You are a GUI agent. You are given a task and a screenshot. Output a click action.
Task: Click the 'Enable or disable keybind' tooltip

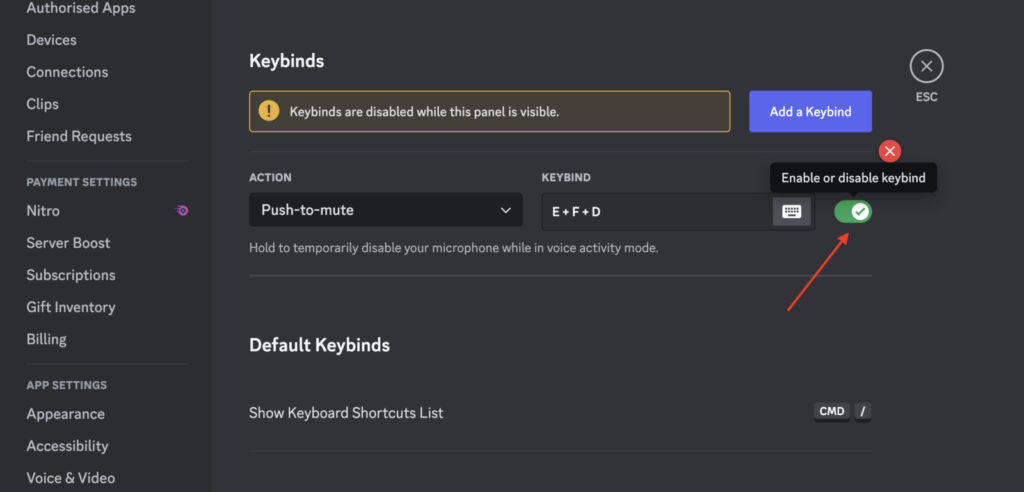point(854,178)
